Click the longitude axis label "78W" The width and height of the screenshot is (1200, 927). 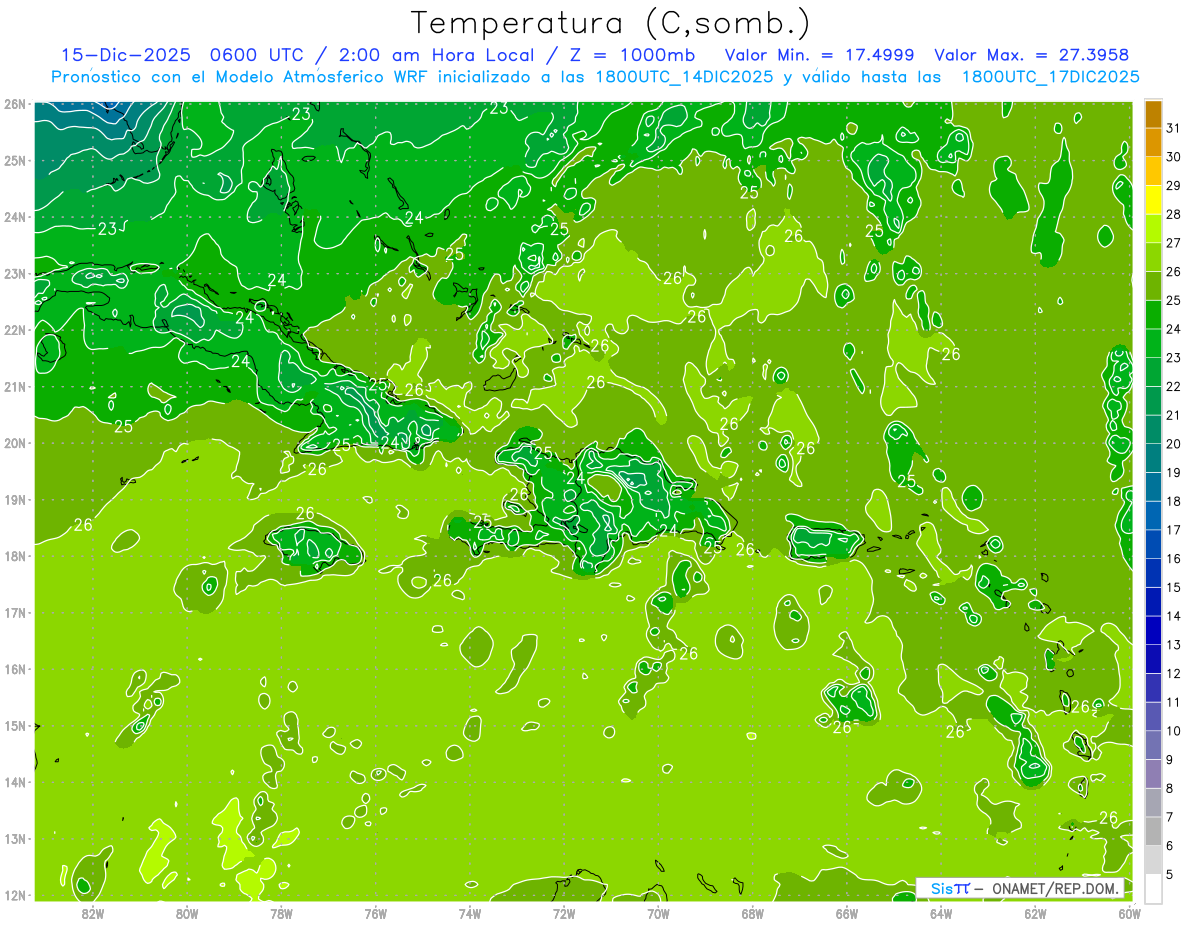tap(281, 913)
